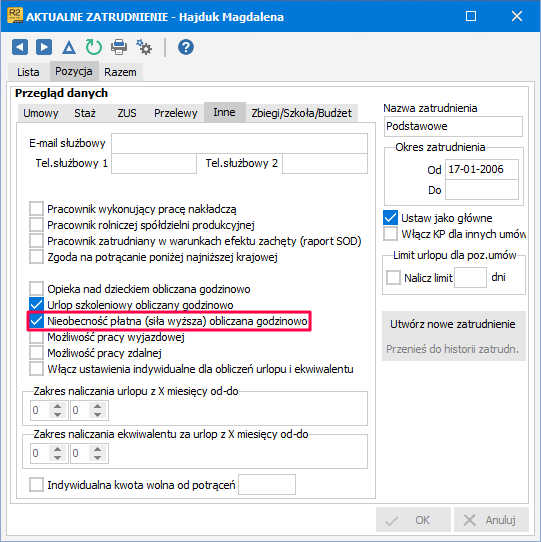This screenshot has width=541, height=542.
Task: Open the Lista tab
Action: click(x=28, y=72)
